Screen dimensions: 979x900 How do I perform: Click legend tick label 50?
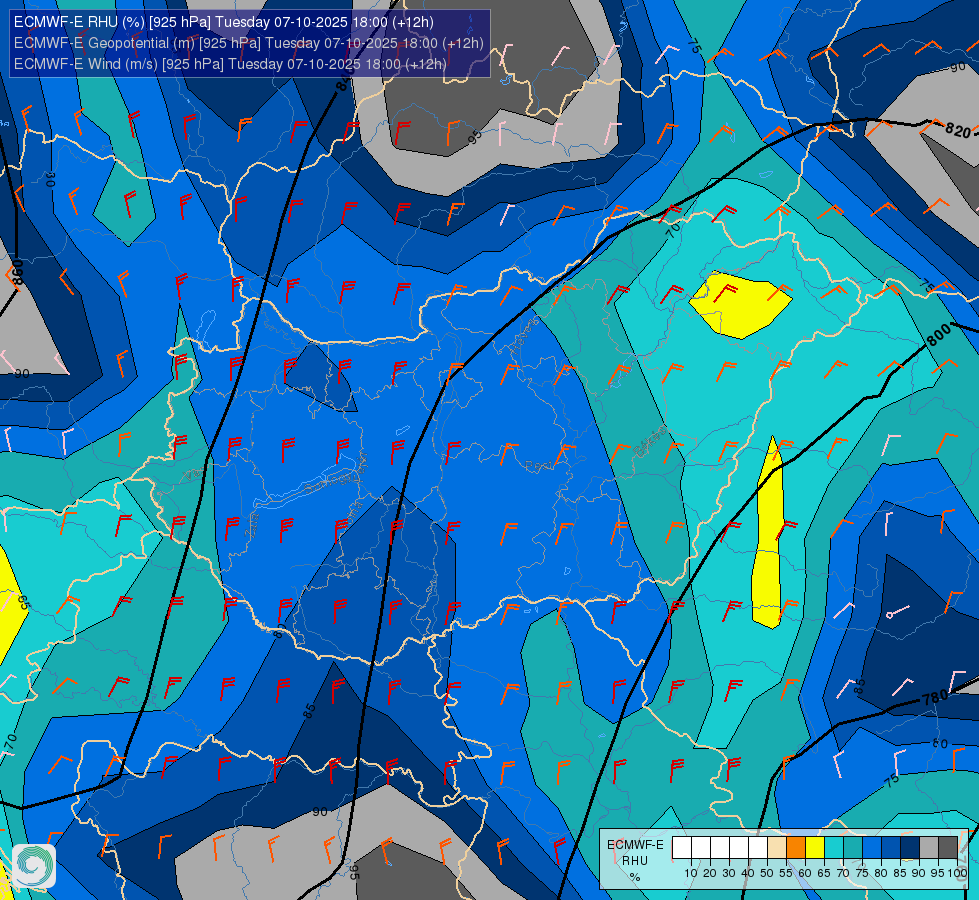tap(767, 874)
